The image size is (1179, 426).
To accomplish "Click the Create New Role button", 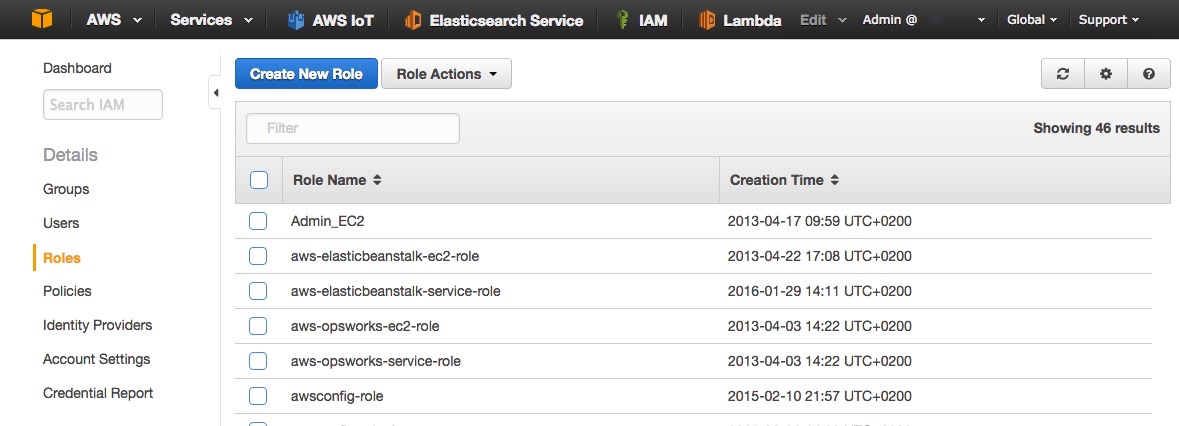I will 306,74.
